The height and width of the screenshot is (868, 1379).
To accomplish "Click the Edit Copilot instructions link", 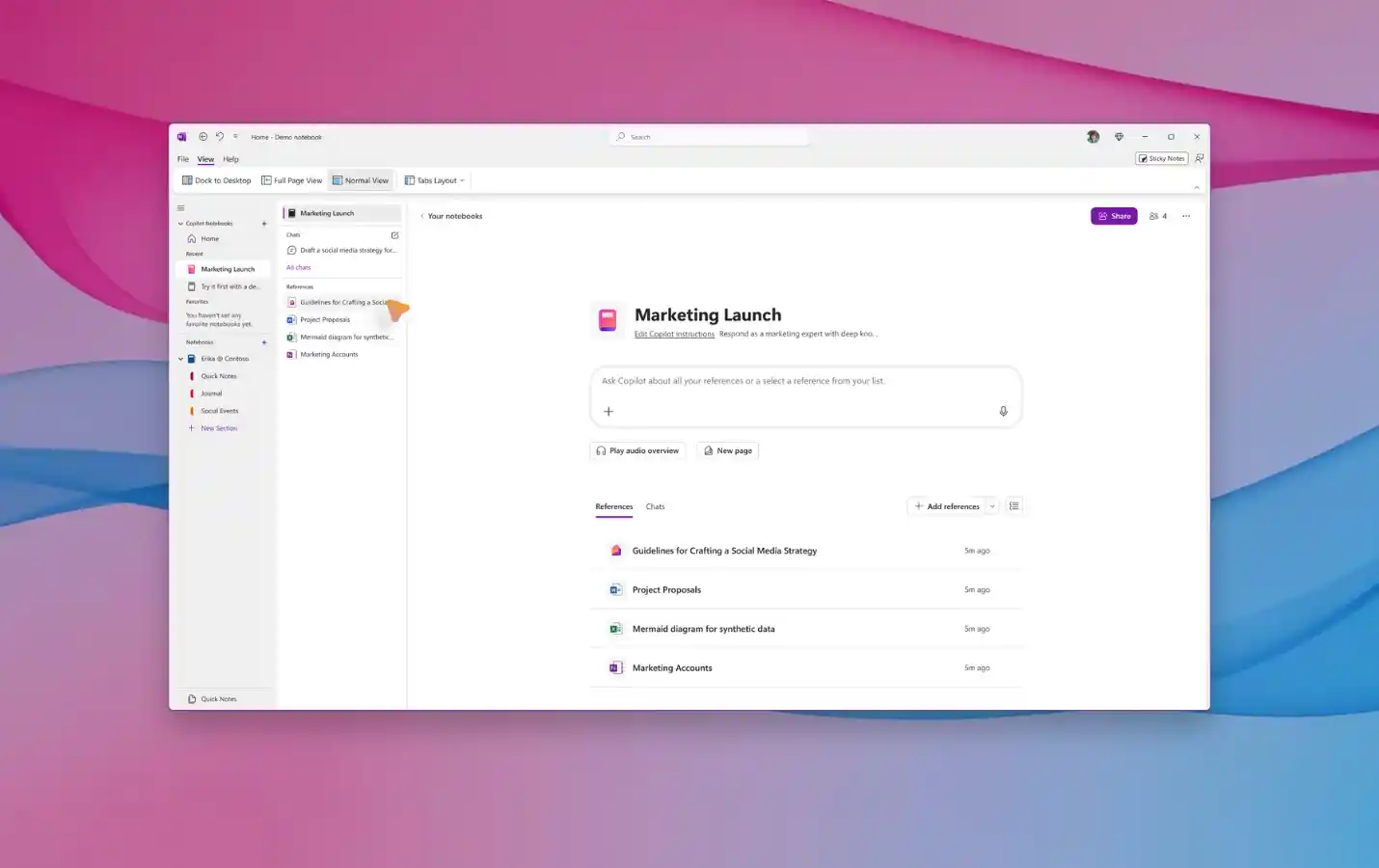I will [674, 334].
